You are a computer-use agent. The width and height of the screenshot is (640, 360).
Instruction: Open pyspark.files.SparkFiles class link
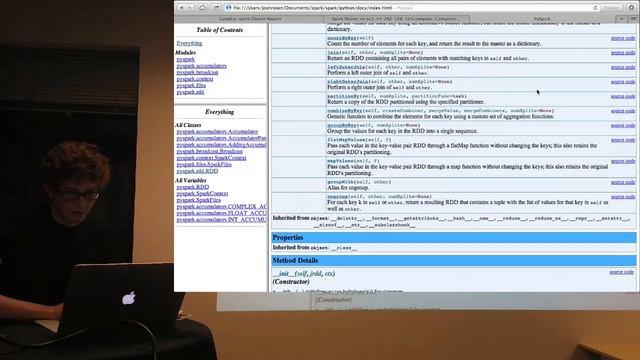(204, 164)
